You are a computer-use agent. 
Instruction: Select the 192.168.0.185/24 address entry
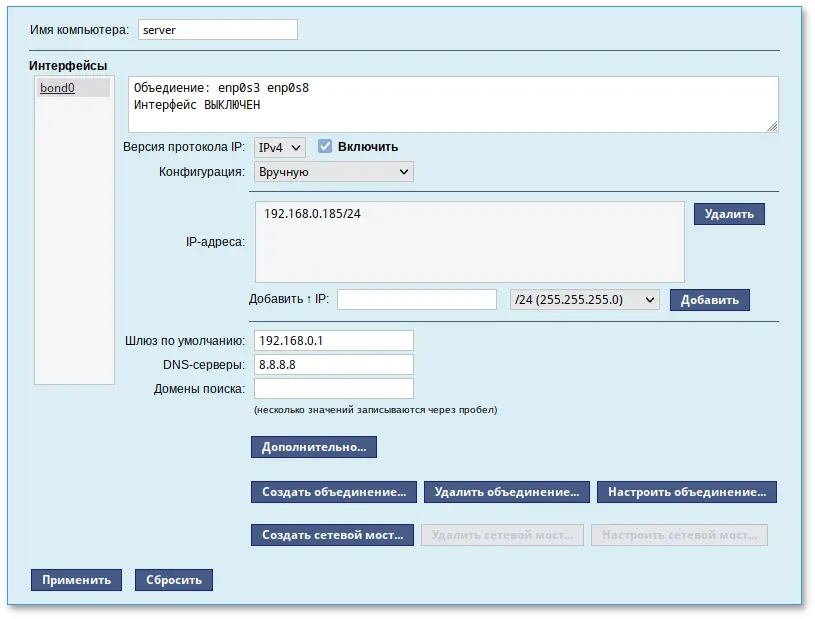coord(312,214)
